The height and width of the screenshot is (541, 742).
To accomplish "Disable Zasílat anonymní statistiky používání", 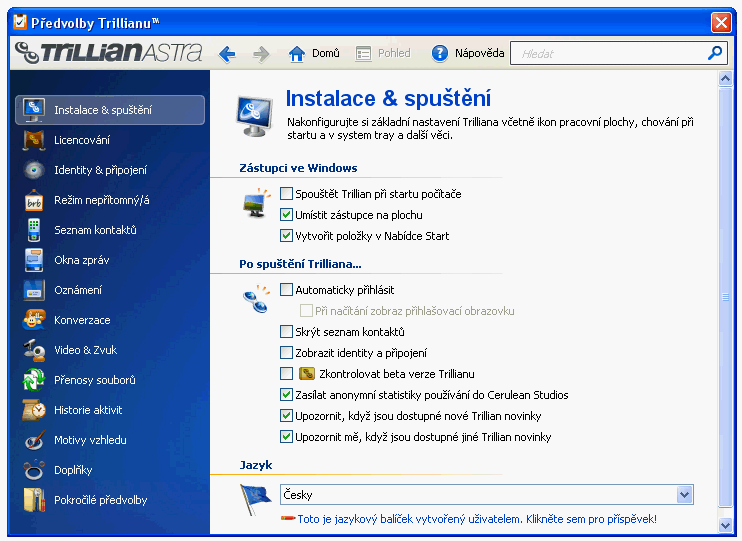I will 286,394.
